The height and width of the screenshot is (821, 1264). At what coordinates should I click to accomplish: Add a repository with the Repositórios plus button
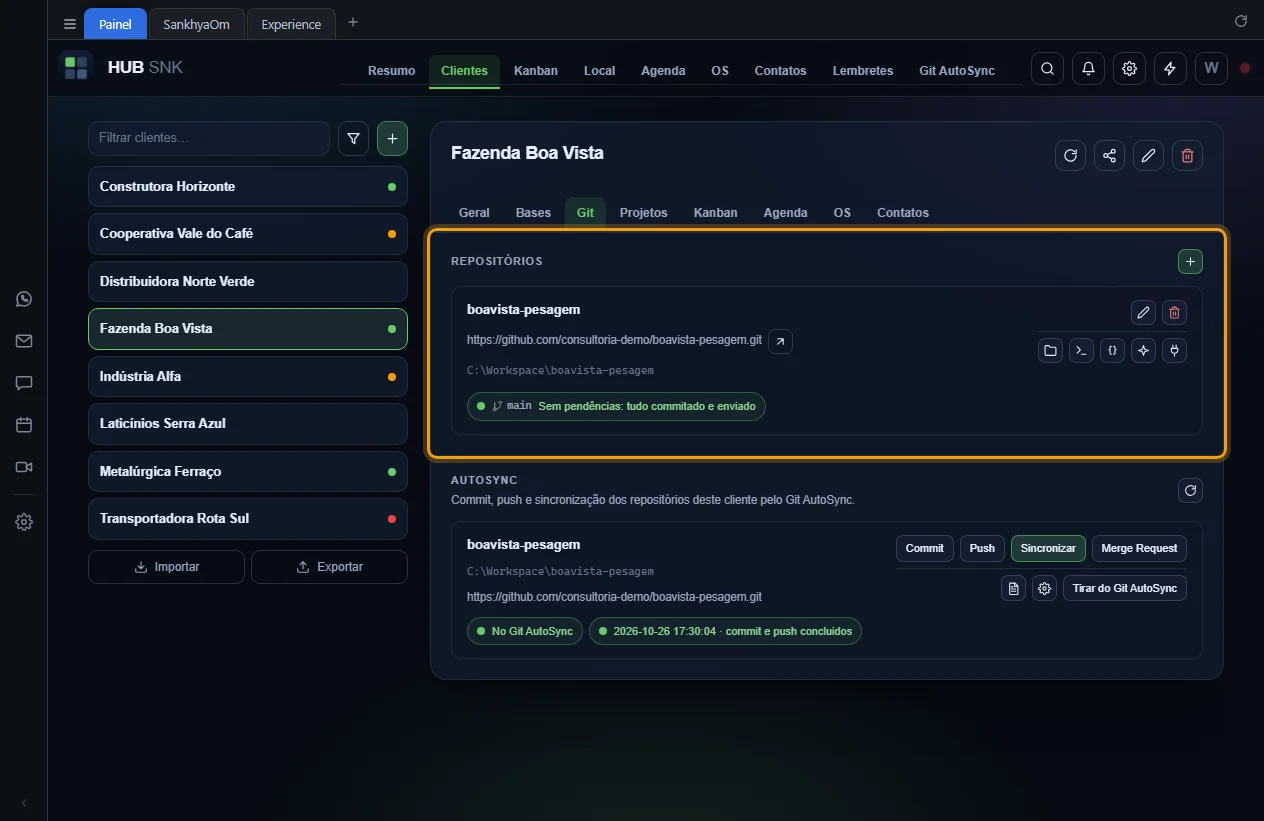[x=1190, y=261]
